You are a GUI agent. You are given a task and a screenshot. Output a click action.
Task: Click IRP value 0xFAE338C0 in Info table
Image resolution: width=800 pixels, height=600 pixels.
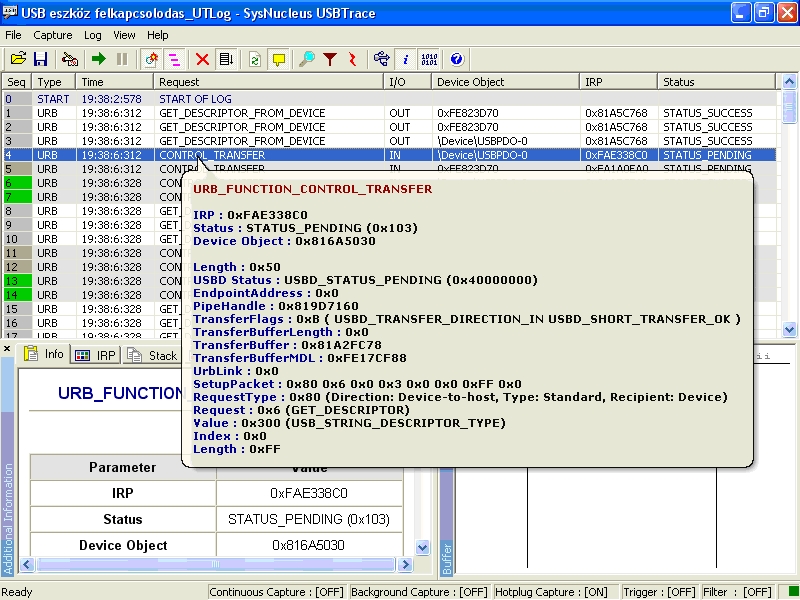click(x=309, y=493)
